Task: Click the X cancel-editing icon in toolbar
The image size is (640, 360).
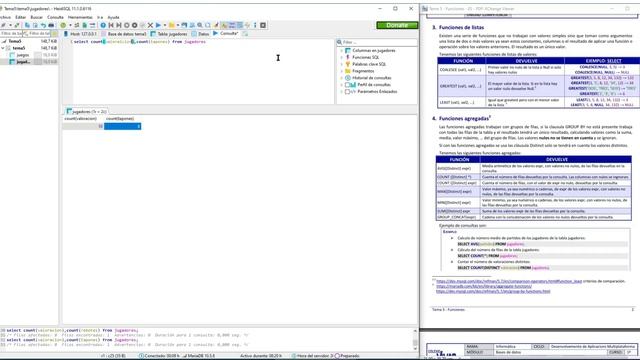Action: point(150,25)
